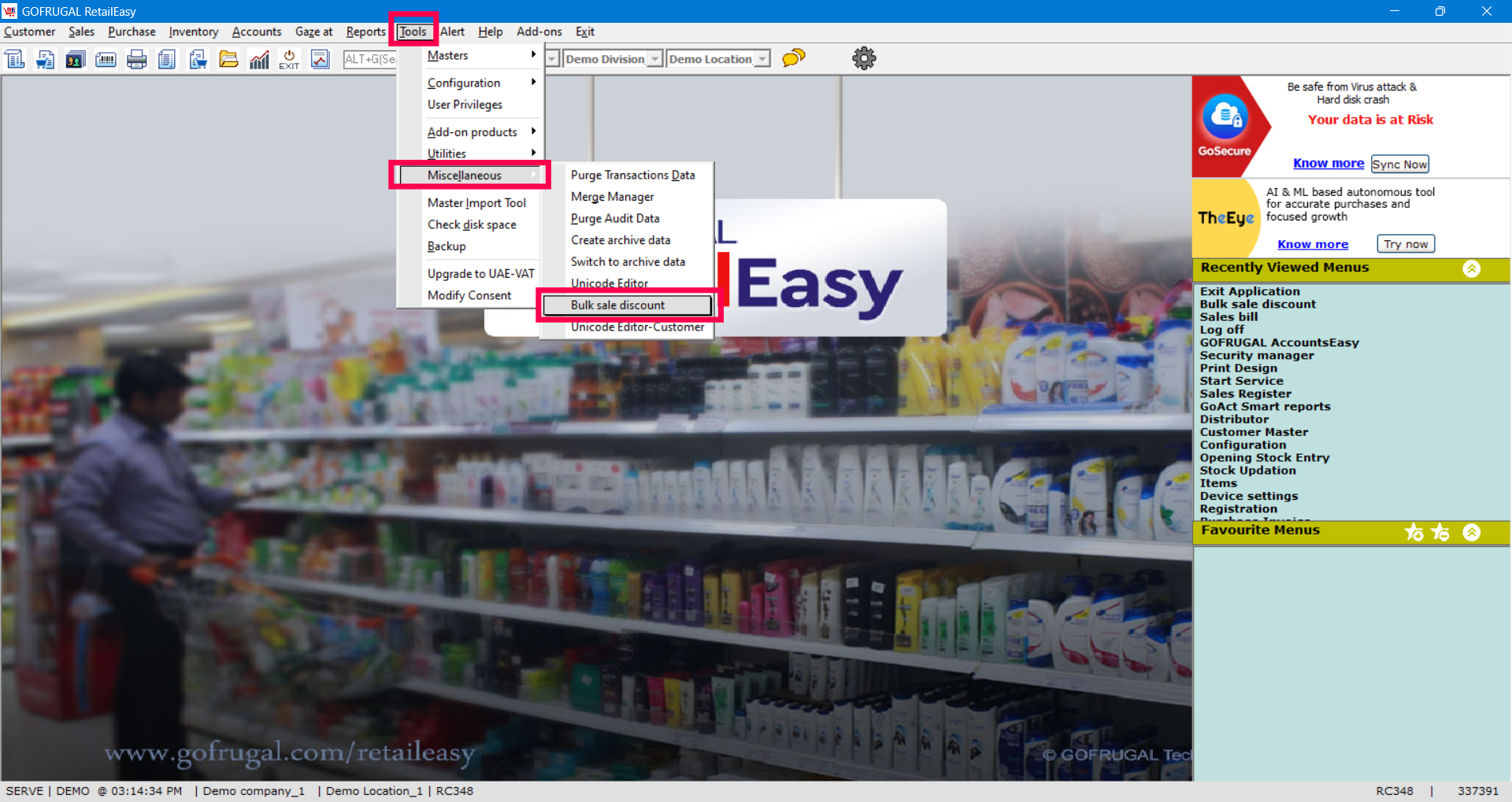Viewport: 1512px width, 802px height.
Task: Click Know more link for TheEye
Action: [1313, 244]
